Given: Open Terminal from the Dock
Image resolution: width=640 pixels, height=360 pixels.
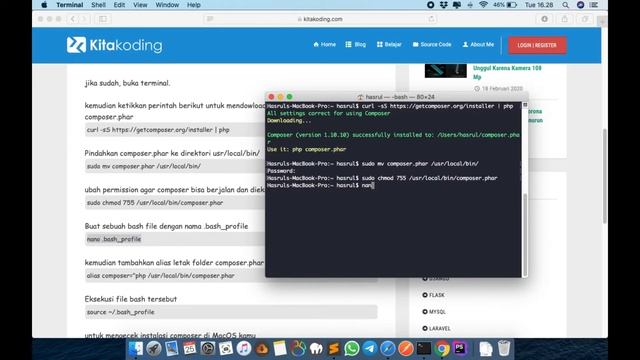Looking at the screenshot, I should click(424, 349).
